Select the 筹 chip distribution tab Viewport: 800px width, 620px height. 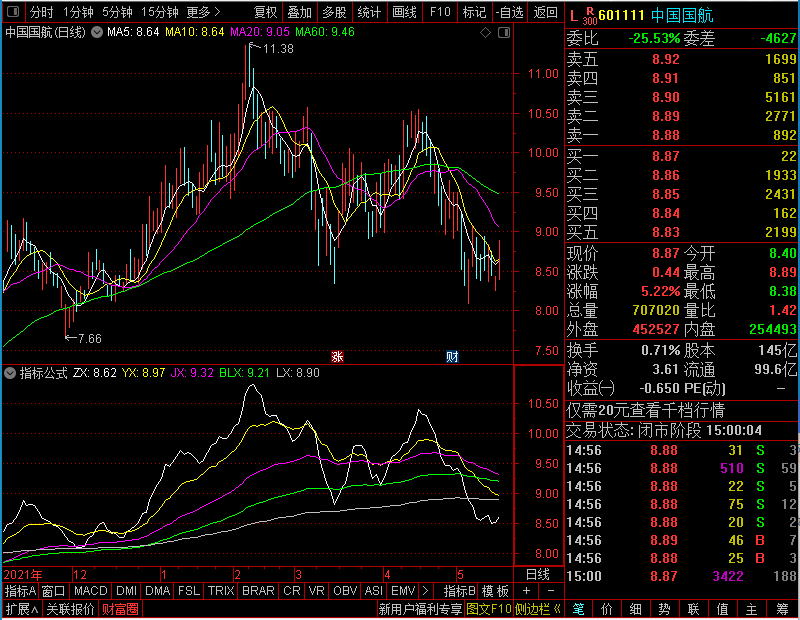click(x=782, y=609)
